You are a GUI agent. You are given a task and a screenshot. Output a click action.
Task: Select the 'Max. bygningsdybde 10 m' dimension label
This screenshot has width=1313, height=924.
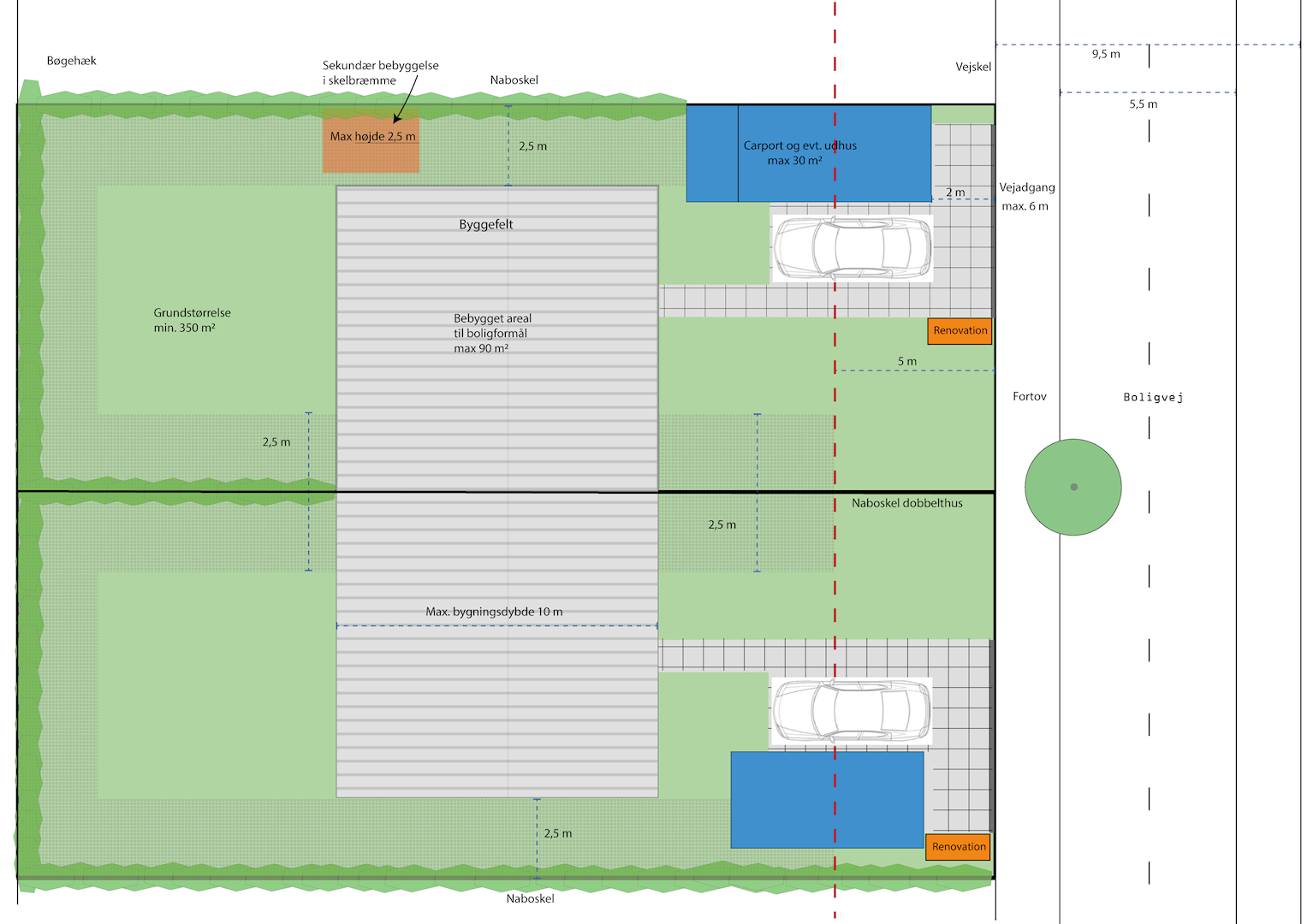(x=494, y=612)
